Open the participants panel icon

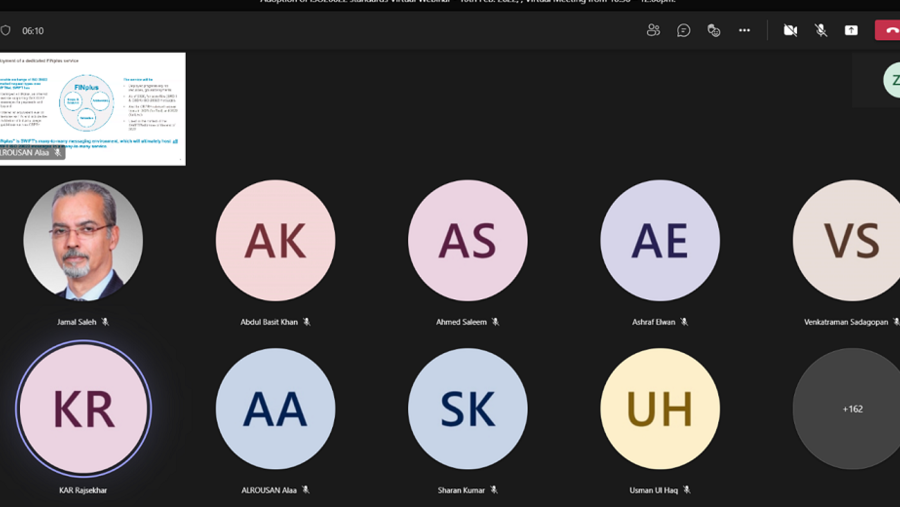[x=653, y=30]
